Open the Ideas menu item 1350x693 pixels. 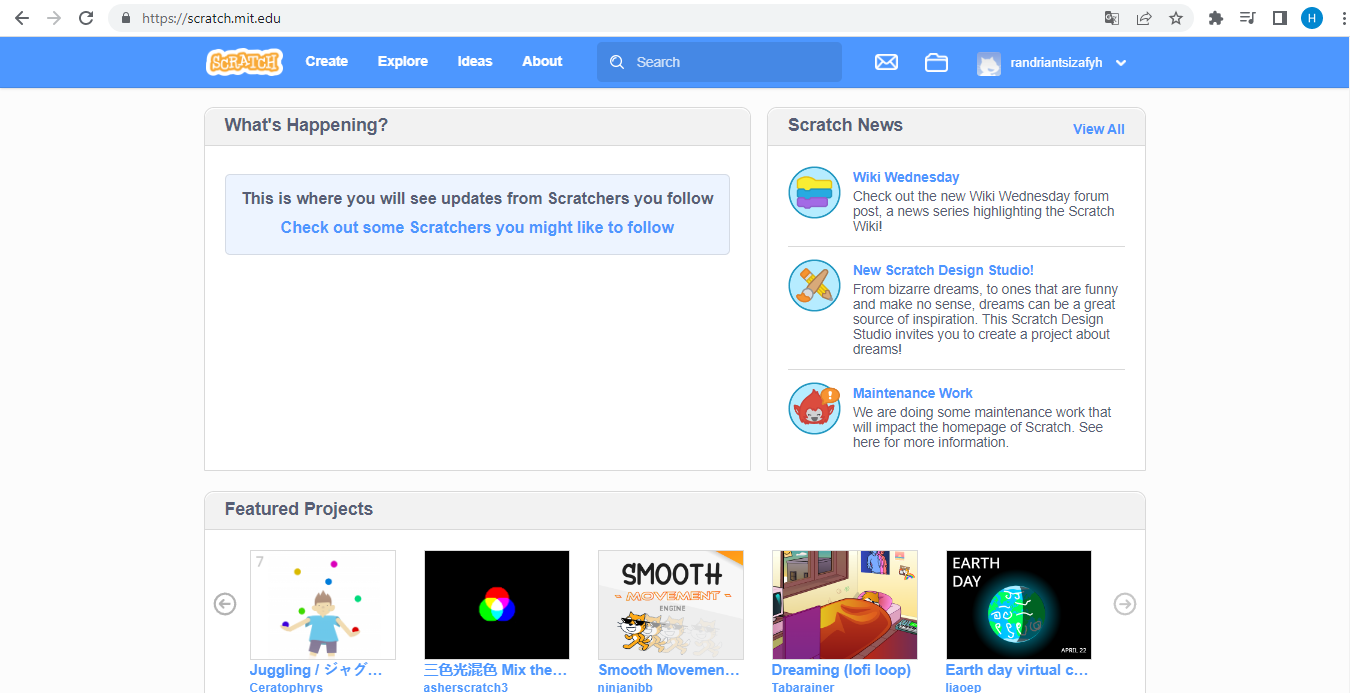click(x=475, y=61)
